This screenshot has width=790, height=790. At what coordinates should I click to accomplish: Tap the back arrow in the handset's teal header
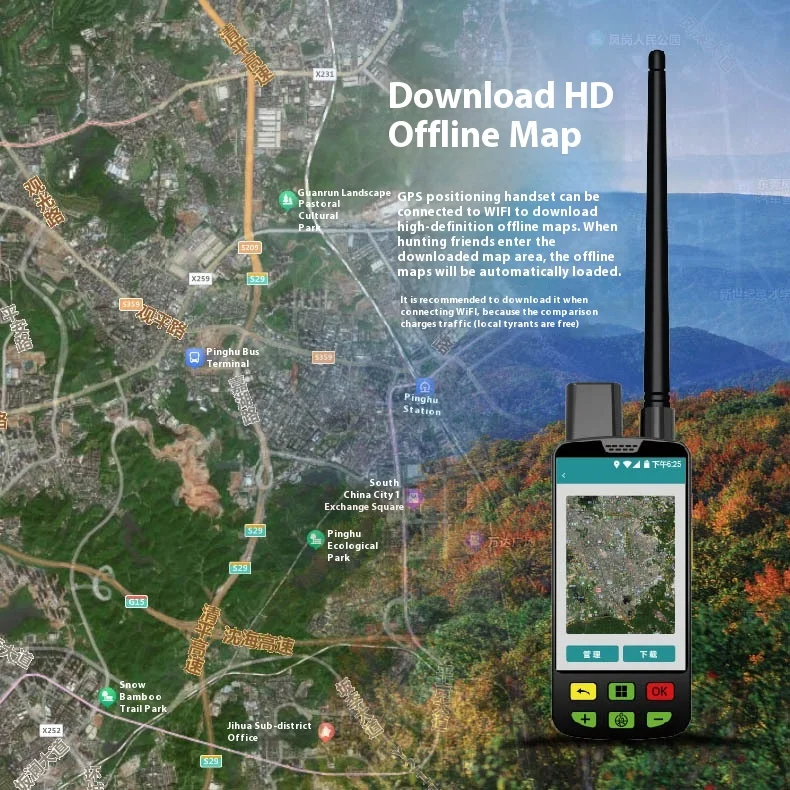click(563, 475)
